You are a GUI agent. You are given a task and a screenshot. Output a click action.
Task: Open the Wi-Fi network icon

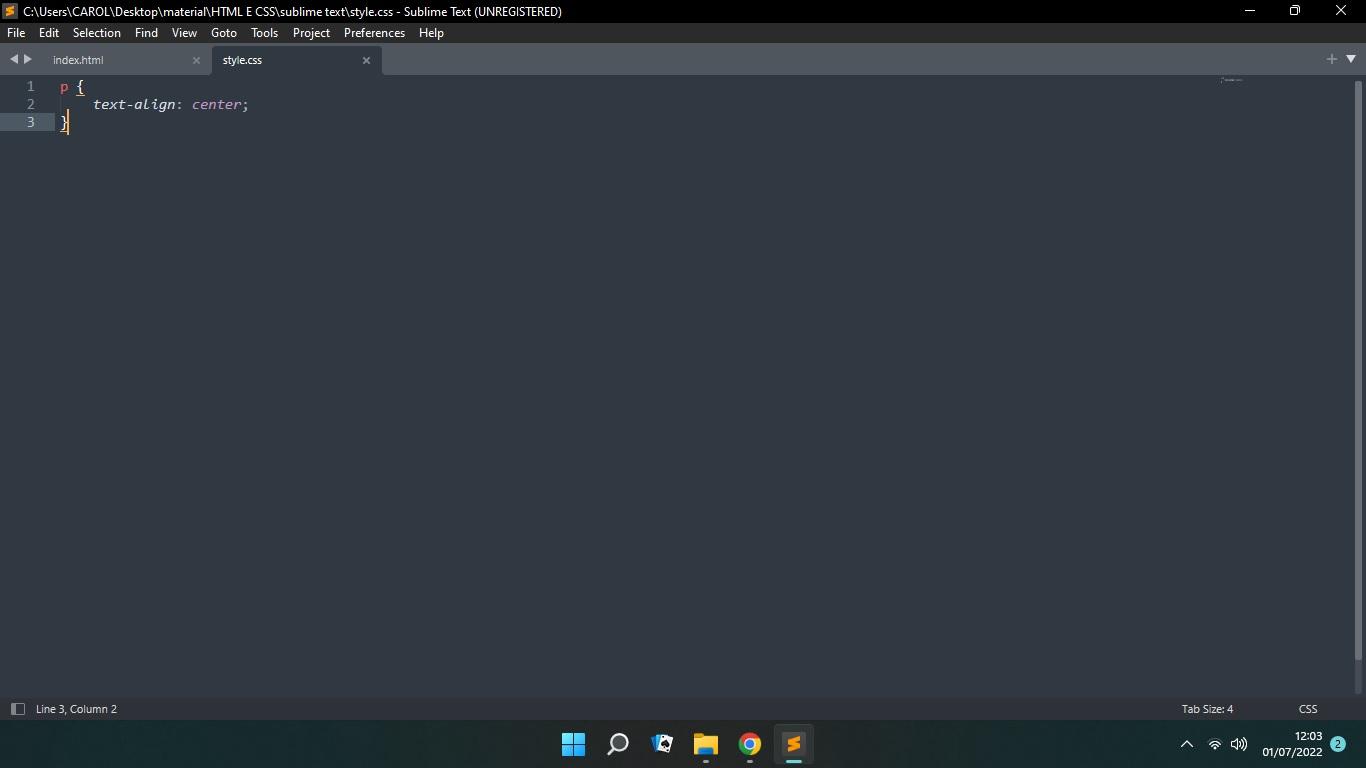pos(1215,744)
